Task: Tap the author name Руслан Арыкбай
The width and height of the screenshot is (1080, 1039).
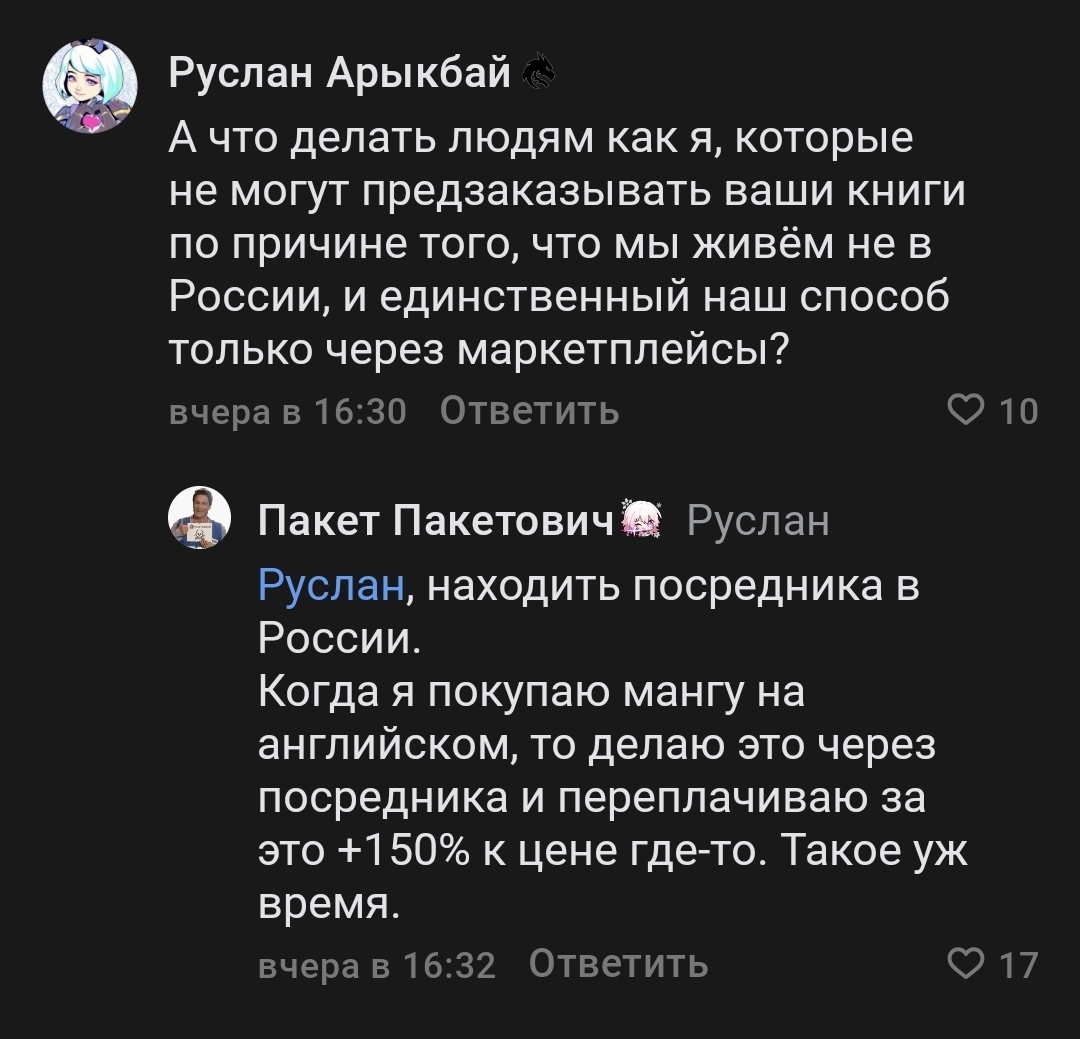Action: click(x=339, y=73)
